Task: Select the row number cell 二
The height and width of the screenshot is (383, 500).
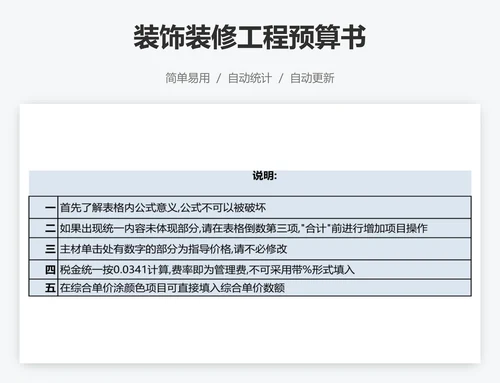Action: click(x=43, y=228)
